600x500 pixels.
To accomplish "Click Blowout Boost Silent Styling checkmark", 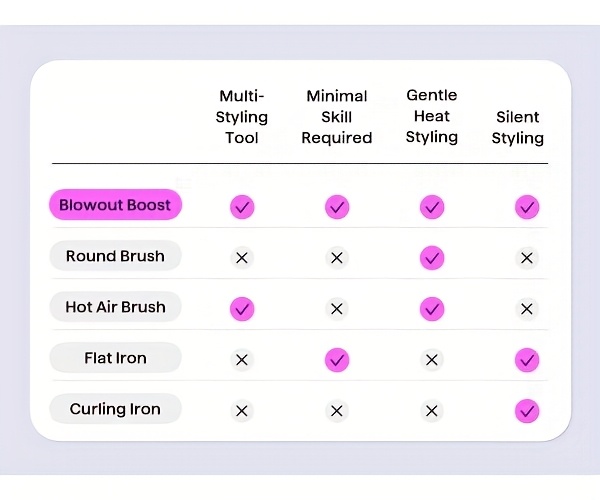I will point(527,207).
